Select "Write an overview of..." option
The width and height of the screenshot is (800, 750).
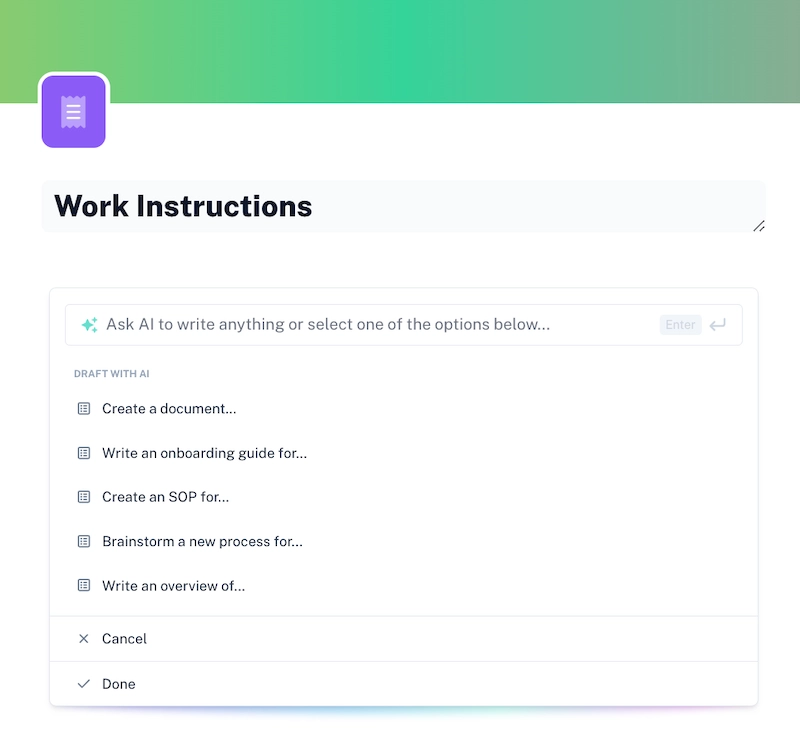pyautogui.click(x=174, y=585)
